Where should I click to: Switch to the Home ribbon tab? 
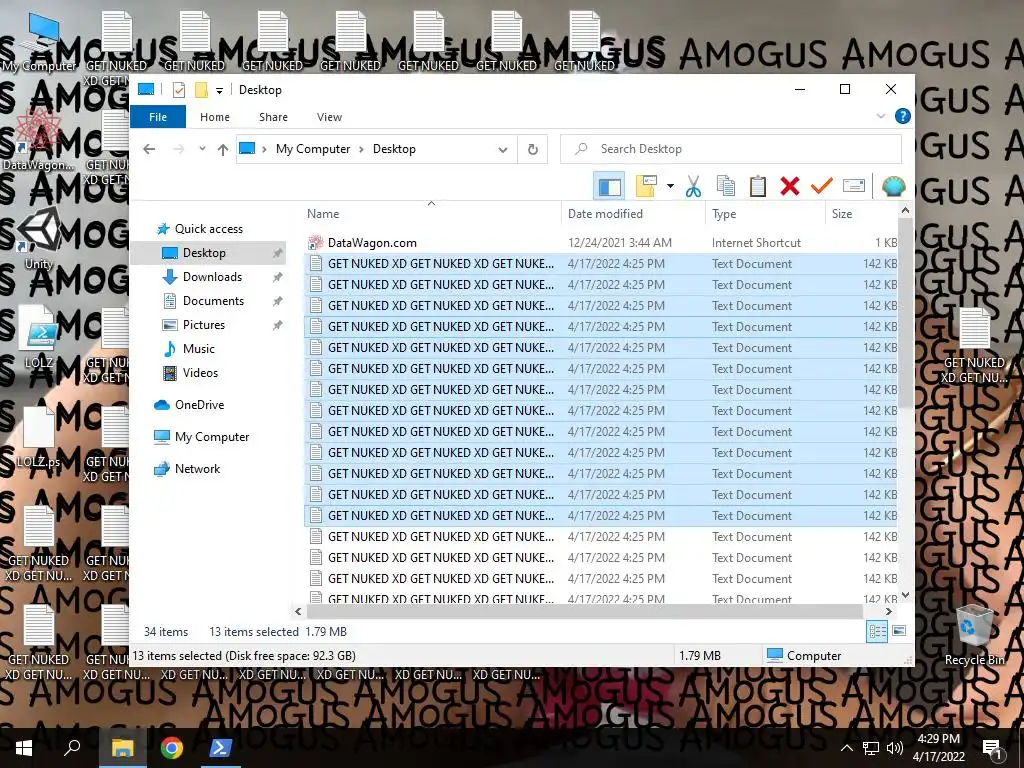215,117
